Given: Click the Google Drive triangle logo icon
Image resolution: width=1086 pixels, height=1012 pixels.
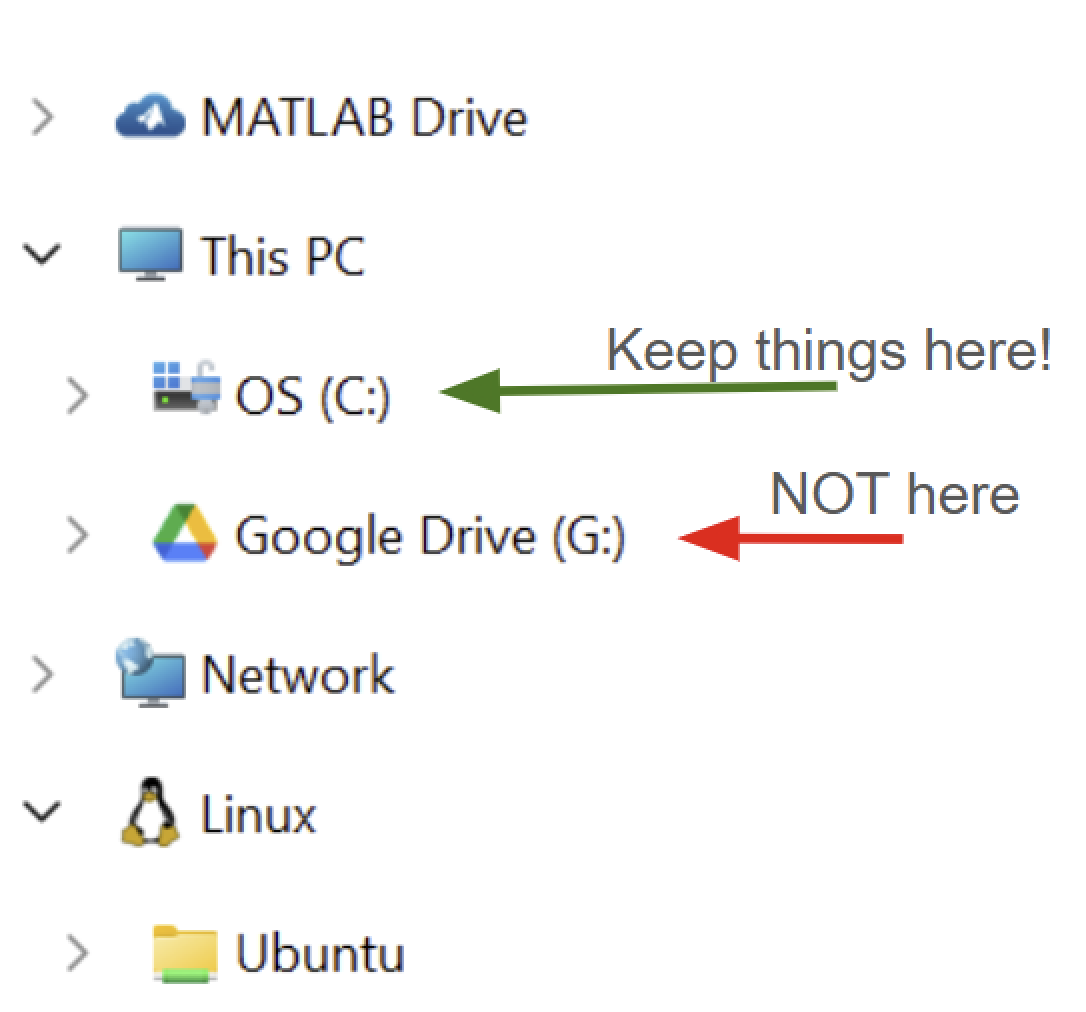Looking at the screenshot, I should [185, 535].
